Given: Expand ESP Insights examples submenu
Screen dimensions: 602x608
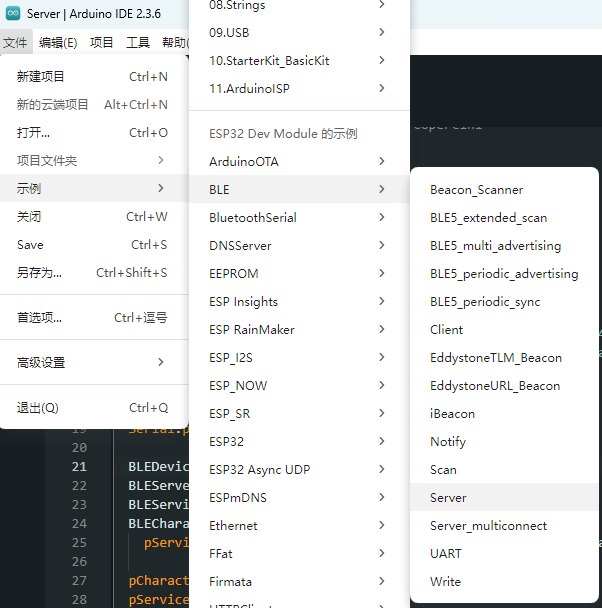Looking at the screenshot, I should [x=299, y=301].
